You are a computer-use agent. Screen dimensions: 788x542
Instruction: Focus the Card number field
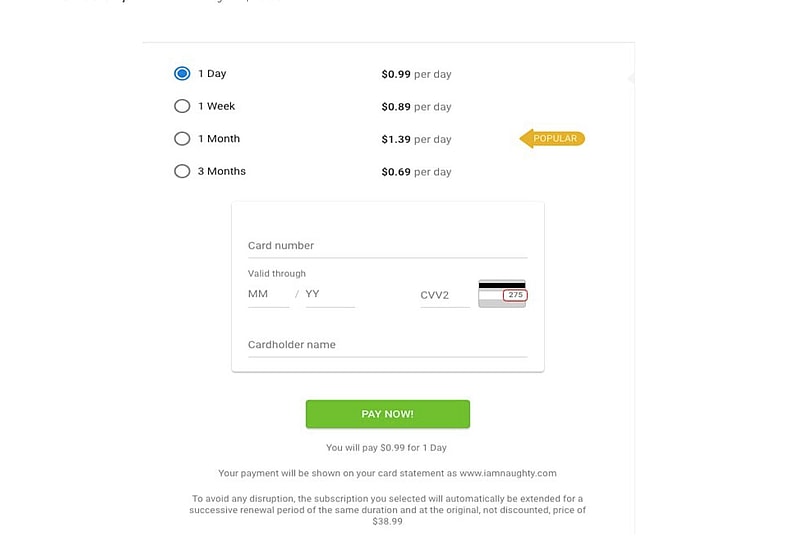pyautogui.click(x=387, y=246)
